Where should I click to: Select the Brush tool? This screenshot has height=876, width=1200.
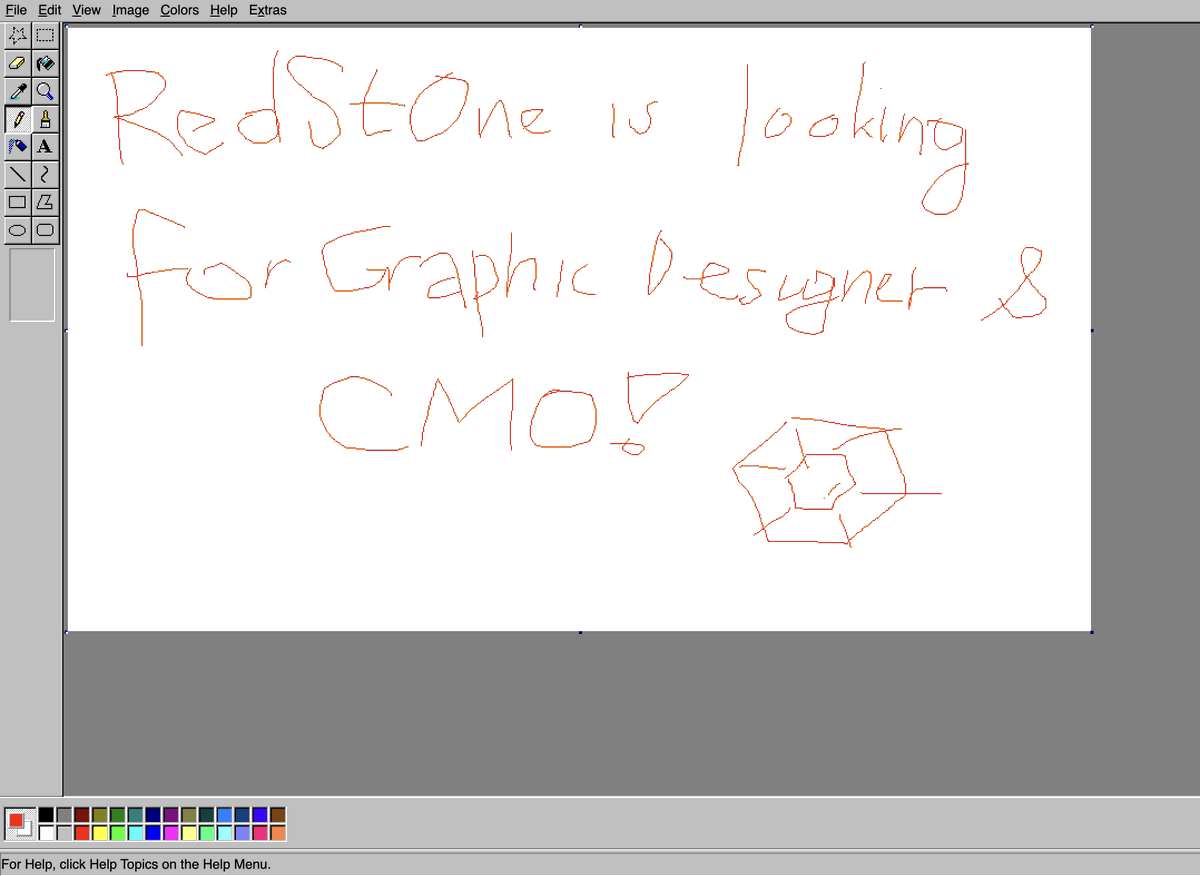45,119
